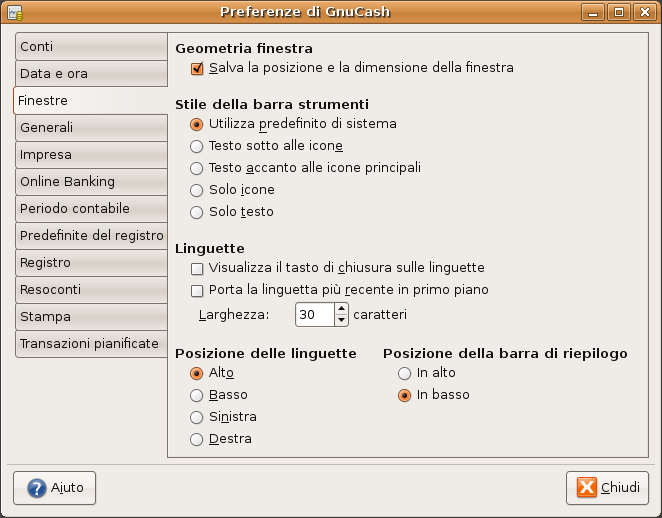Click the GnuCash window icon in title bar
Image resolution: width=662 pixels, height=518 pixels.
15,12
